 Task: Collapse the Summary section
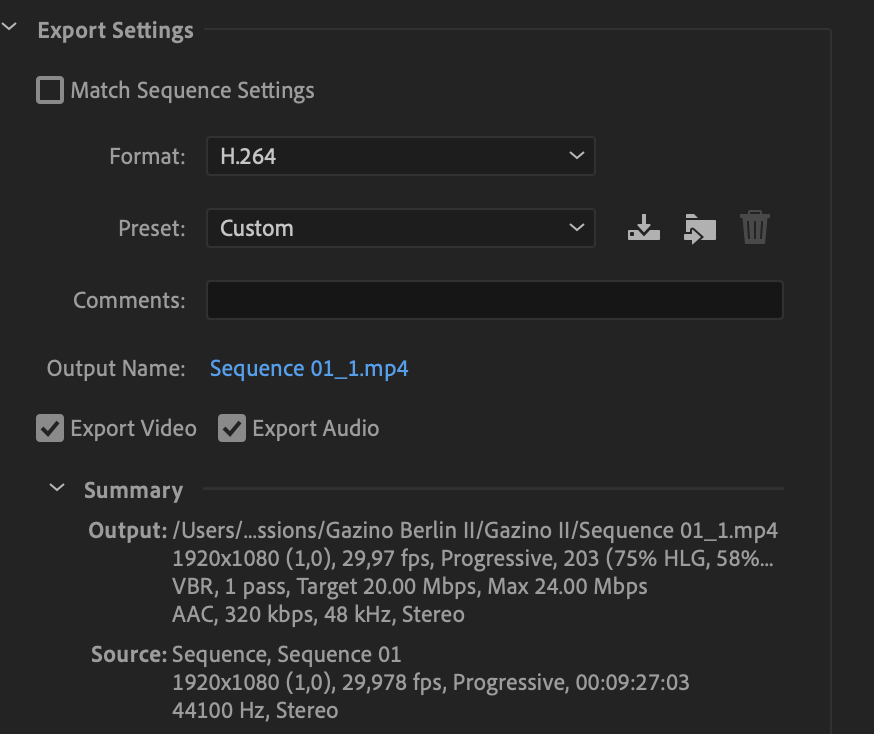tap(57, 489)
